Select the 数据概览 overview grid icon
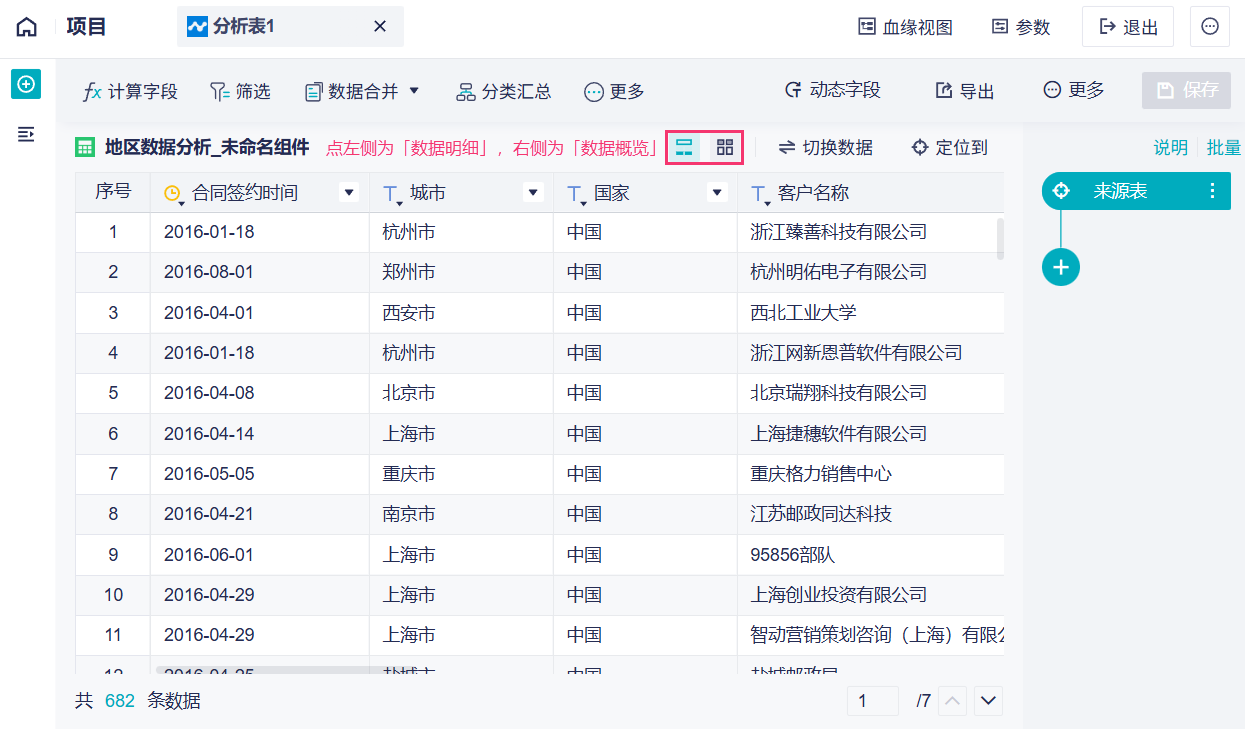 pos(725,148)
